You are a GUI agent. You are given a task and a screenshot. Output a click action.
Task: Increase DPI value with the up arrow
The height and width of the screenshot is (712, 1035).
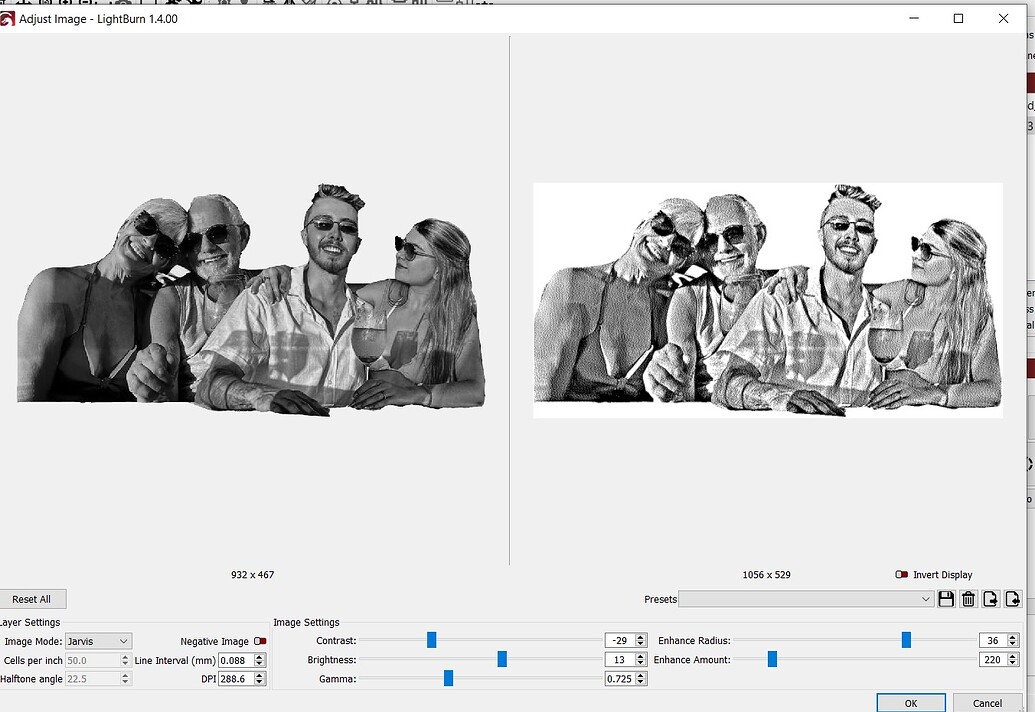tap(257, 674)
